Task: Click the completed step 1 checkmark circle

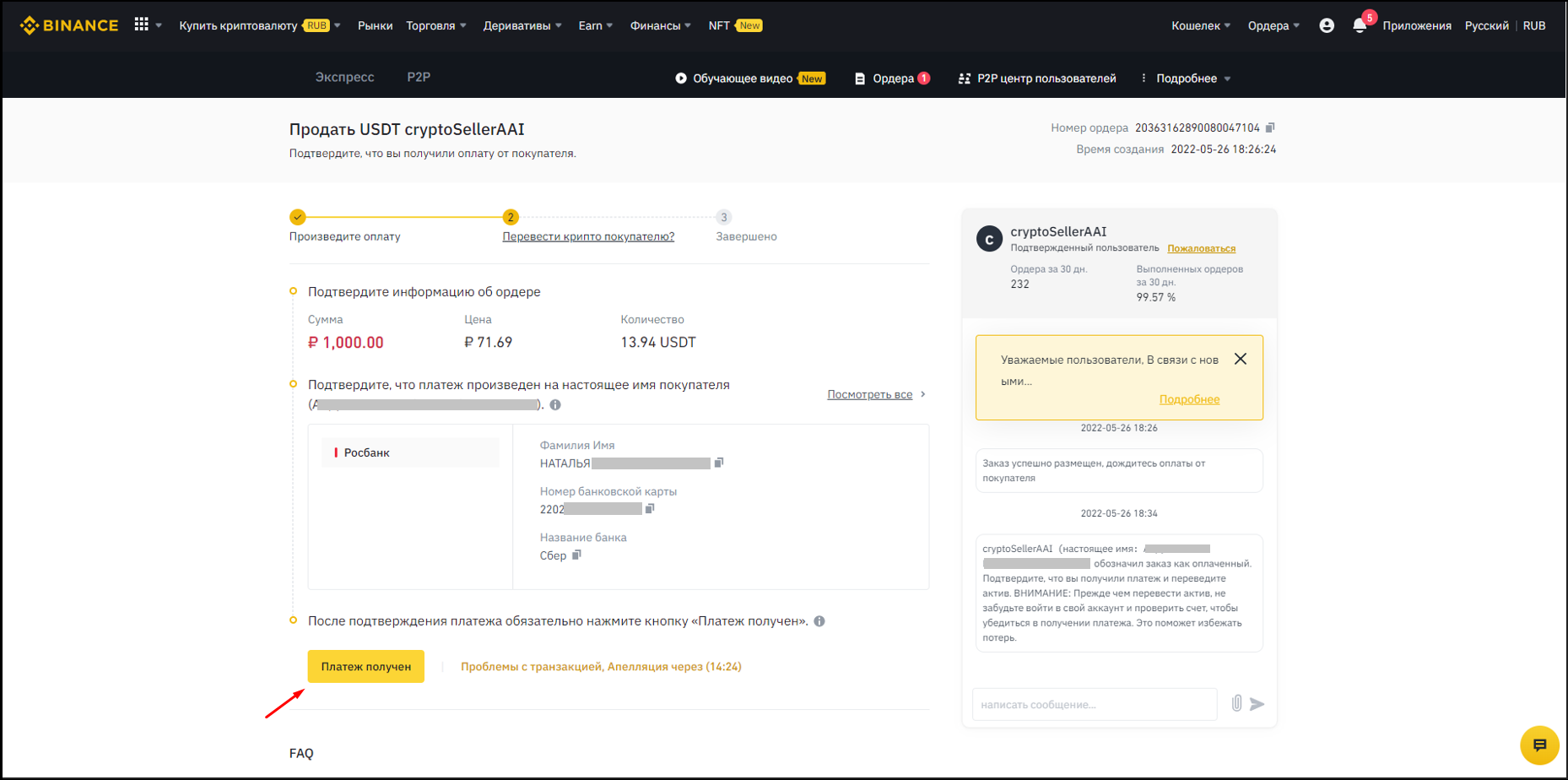Action: tap(298, 217)
